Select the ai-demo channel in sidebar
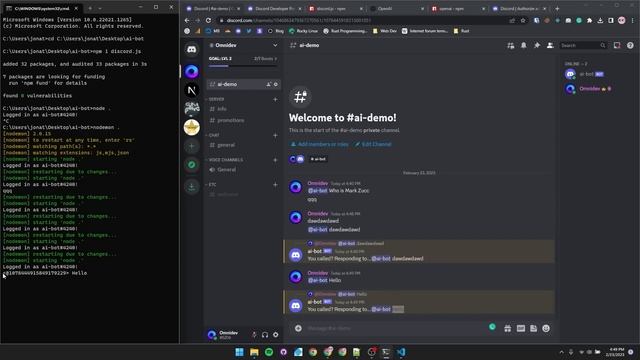Image resolution: width=640 pixels, height=360 pixels. [x=243, y=84]
